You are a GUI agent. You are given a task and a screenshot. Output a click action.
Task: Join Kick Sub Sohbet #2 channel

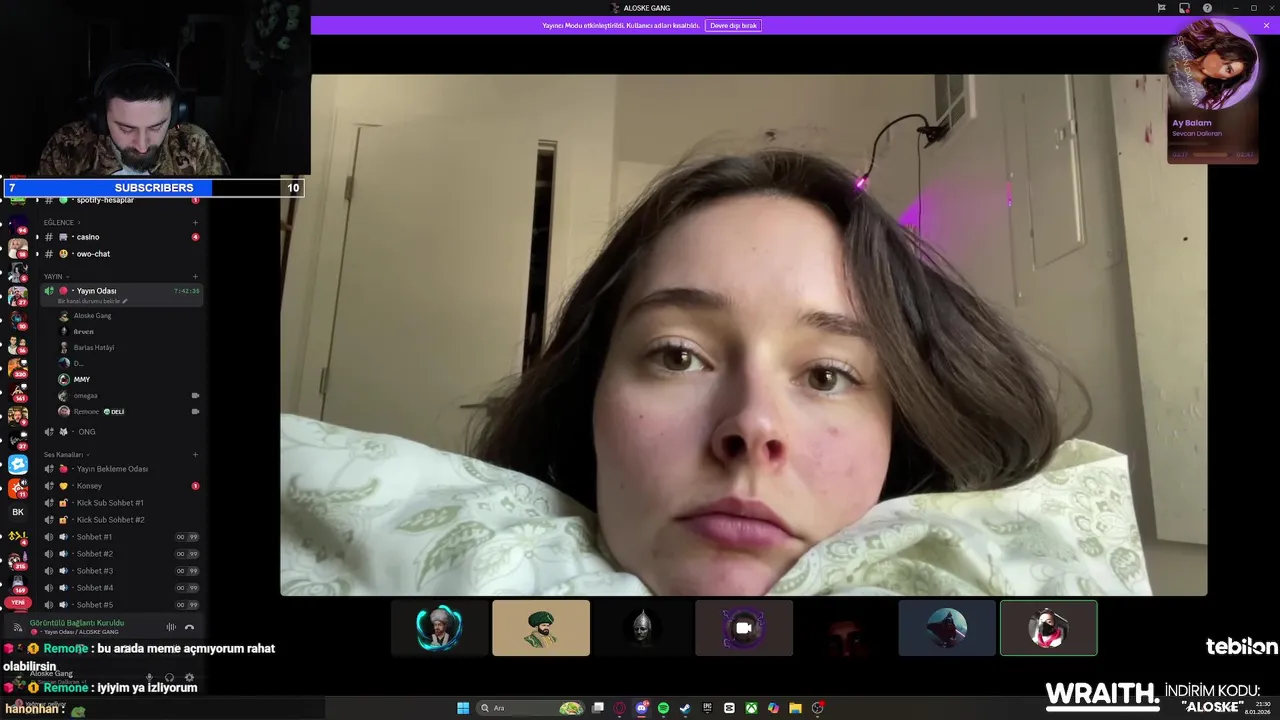pos(121,520)
